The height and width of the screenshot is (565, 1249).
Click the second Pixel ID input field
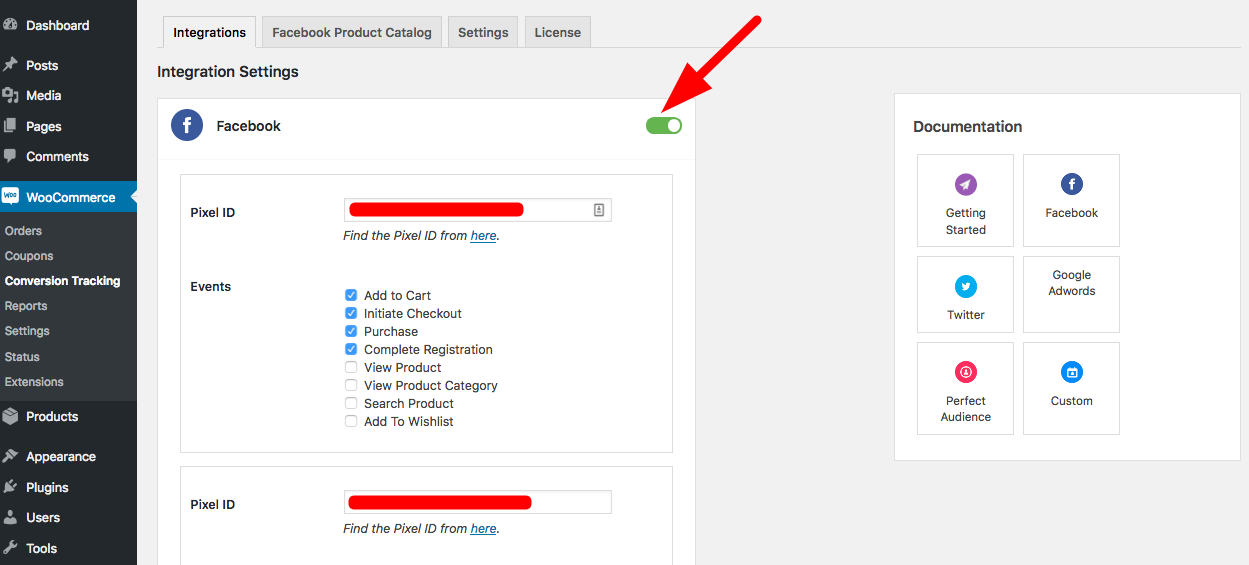(477, 502)
